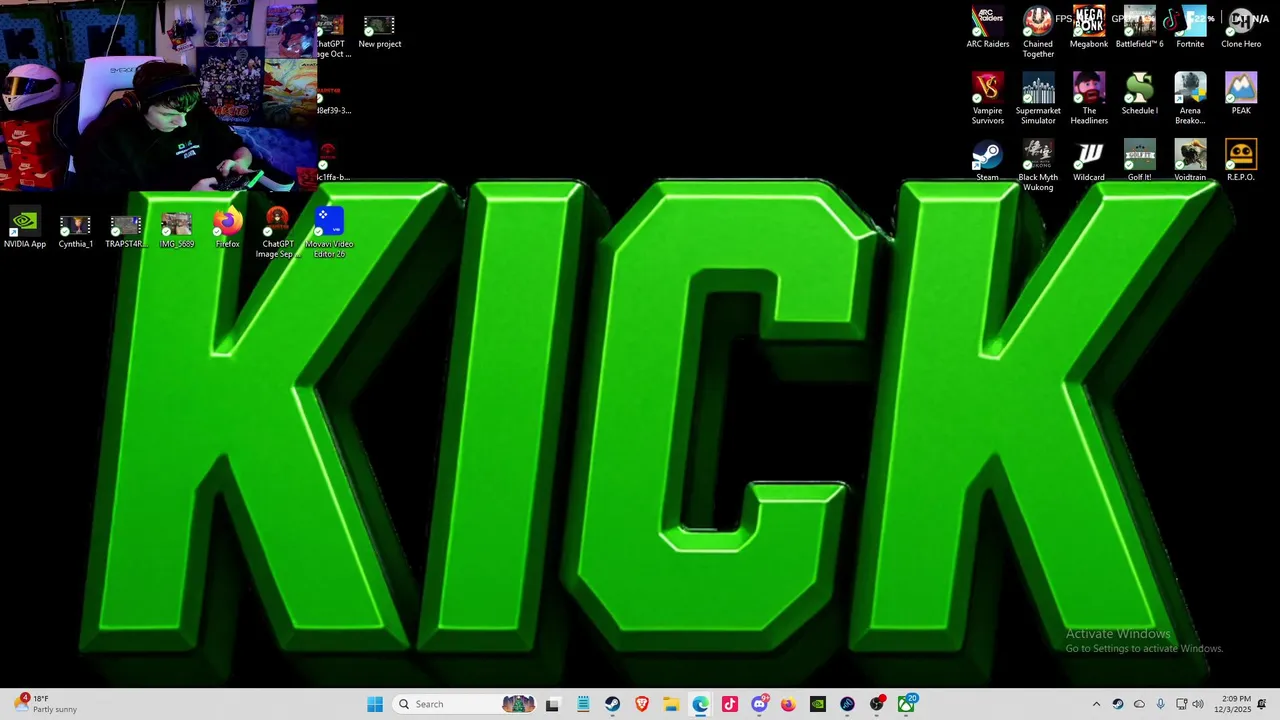Viewport: 1280px width, 720px height.
Task: Select the New project desktop icon
Action: point(380,31)
